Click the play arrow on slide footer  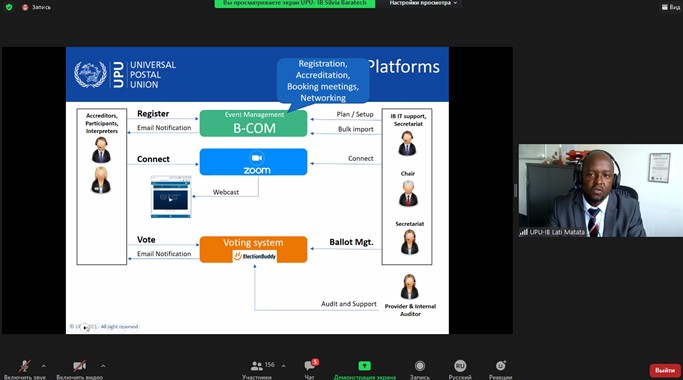tap(85, 327)
